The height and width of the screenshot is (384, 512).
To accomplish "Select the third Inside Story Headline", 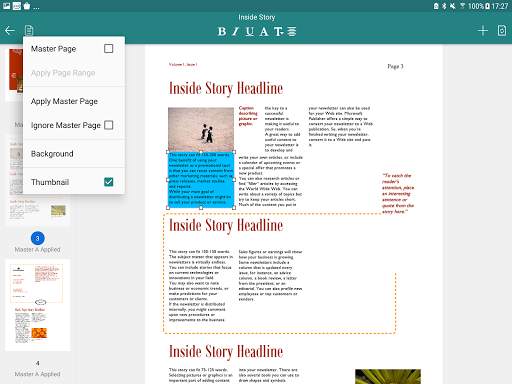I will [226, 352].
